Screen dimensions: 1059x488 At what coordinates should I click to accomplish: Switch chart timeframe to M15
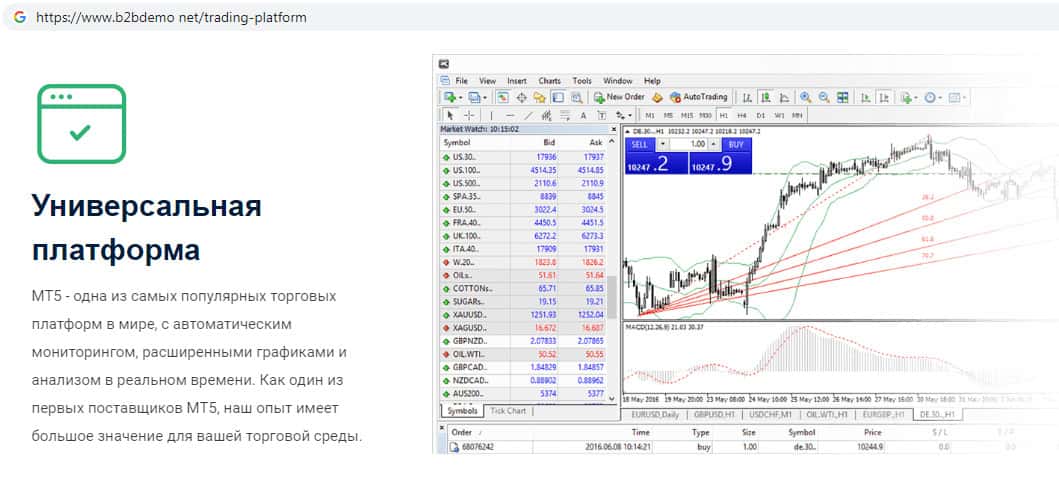pos(687,115)
